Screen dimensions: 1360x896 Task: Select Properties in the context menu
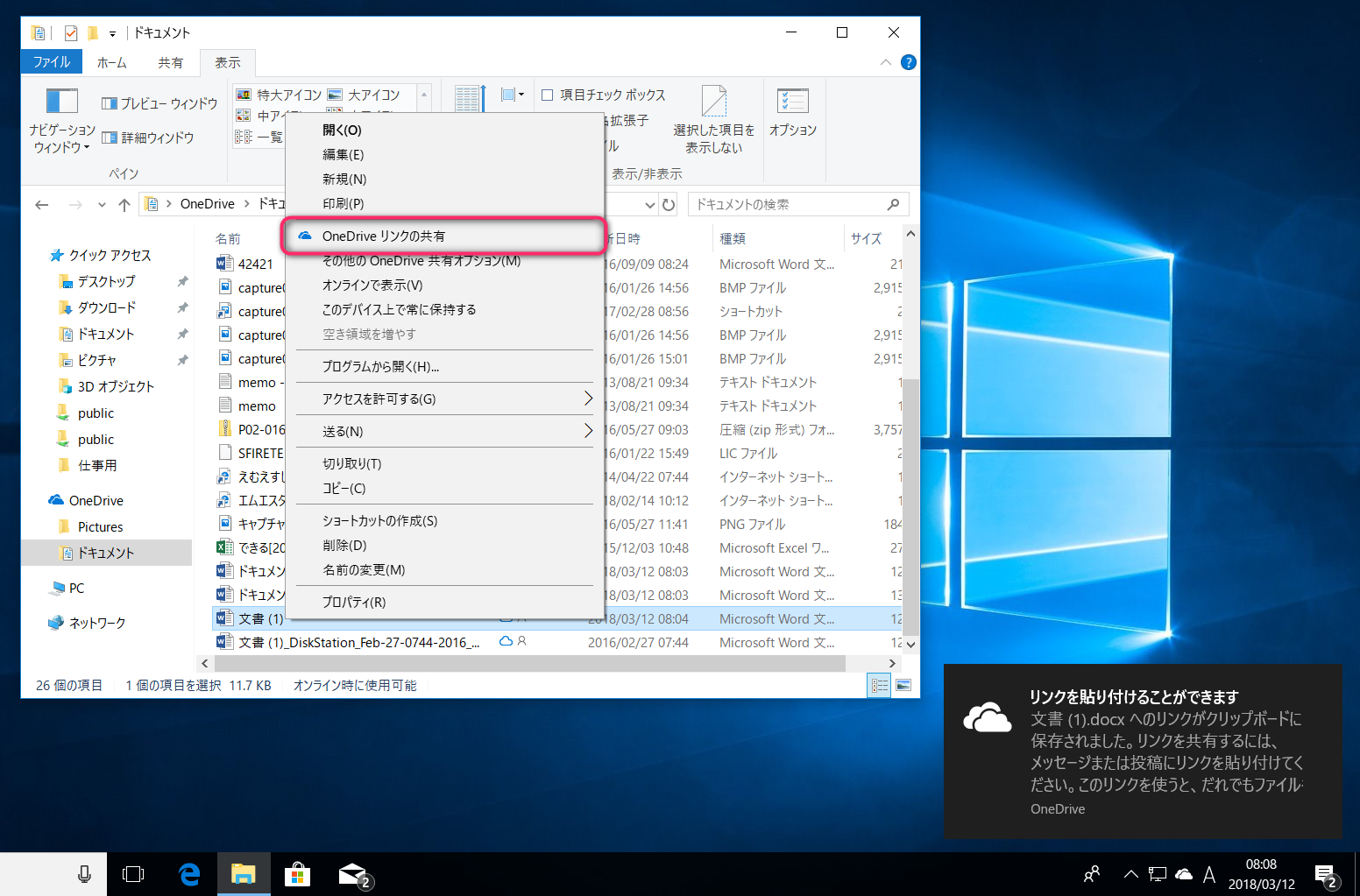[354, 602]
